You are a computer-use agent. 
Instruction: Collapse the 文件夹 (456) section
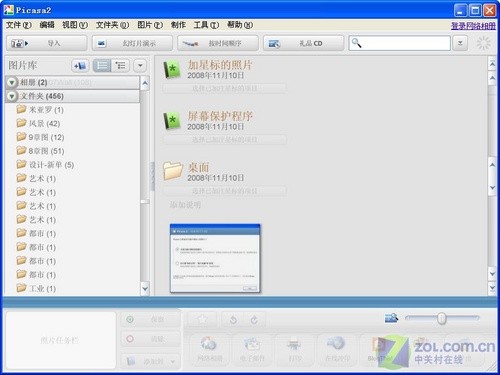coord(12,96)
